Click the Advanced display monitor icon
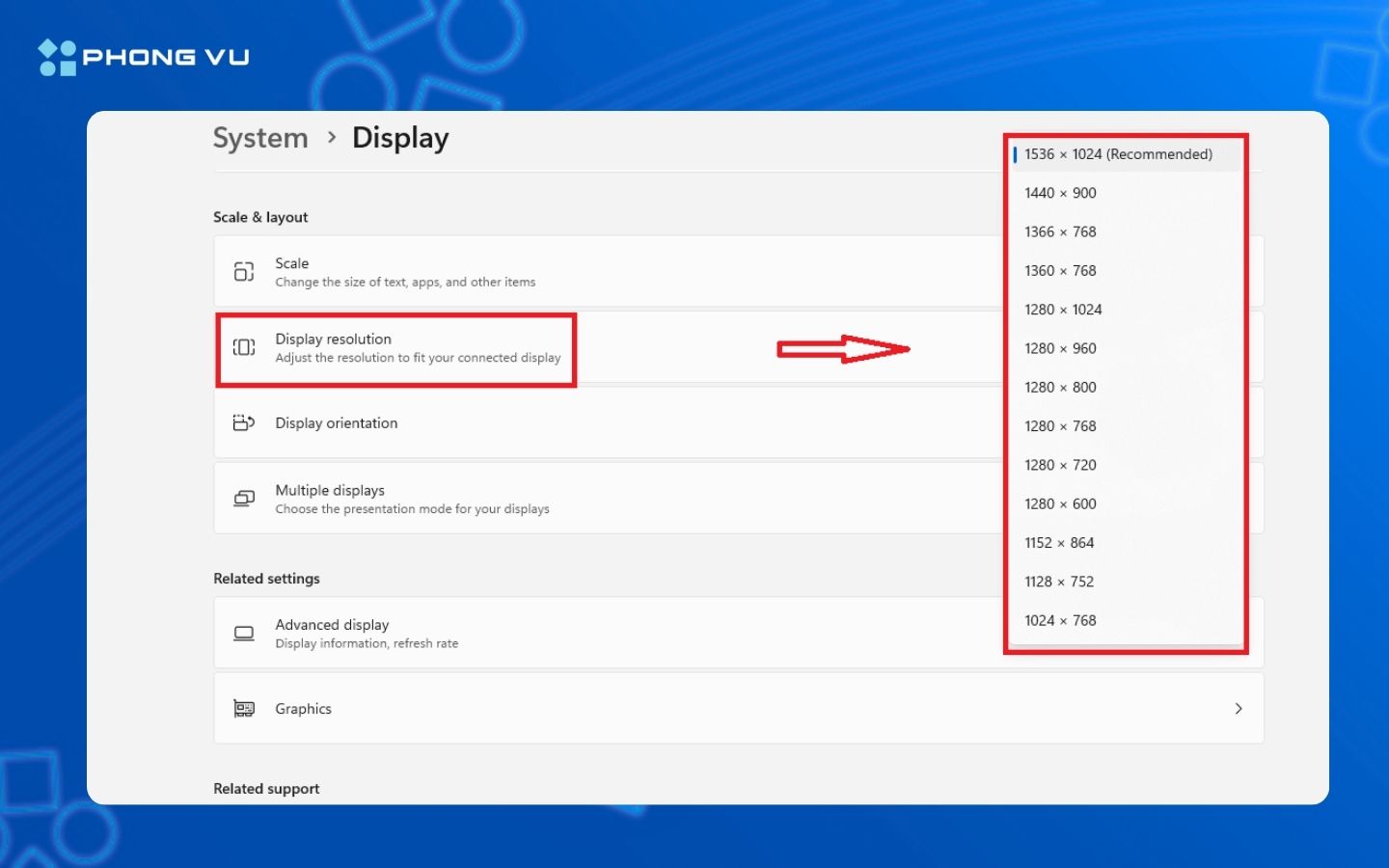1389x868 pixels. pos(243,633)
